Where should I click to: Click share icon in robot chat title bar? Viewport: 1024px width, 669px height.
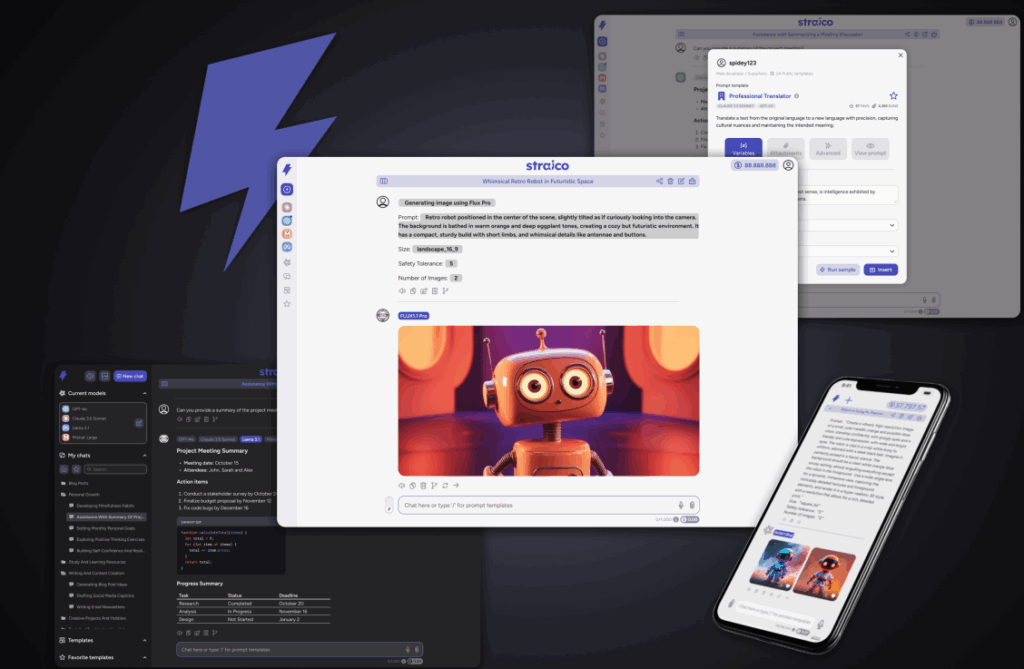click(659, 182)
